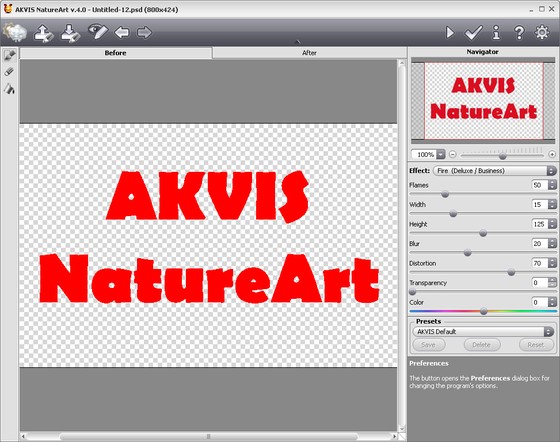Click the Distortion slider handle
This screenshot has height=442, width=560.
coord(511,272)
